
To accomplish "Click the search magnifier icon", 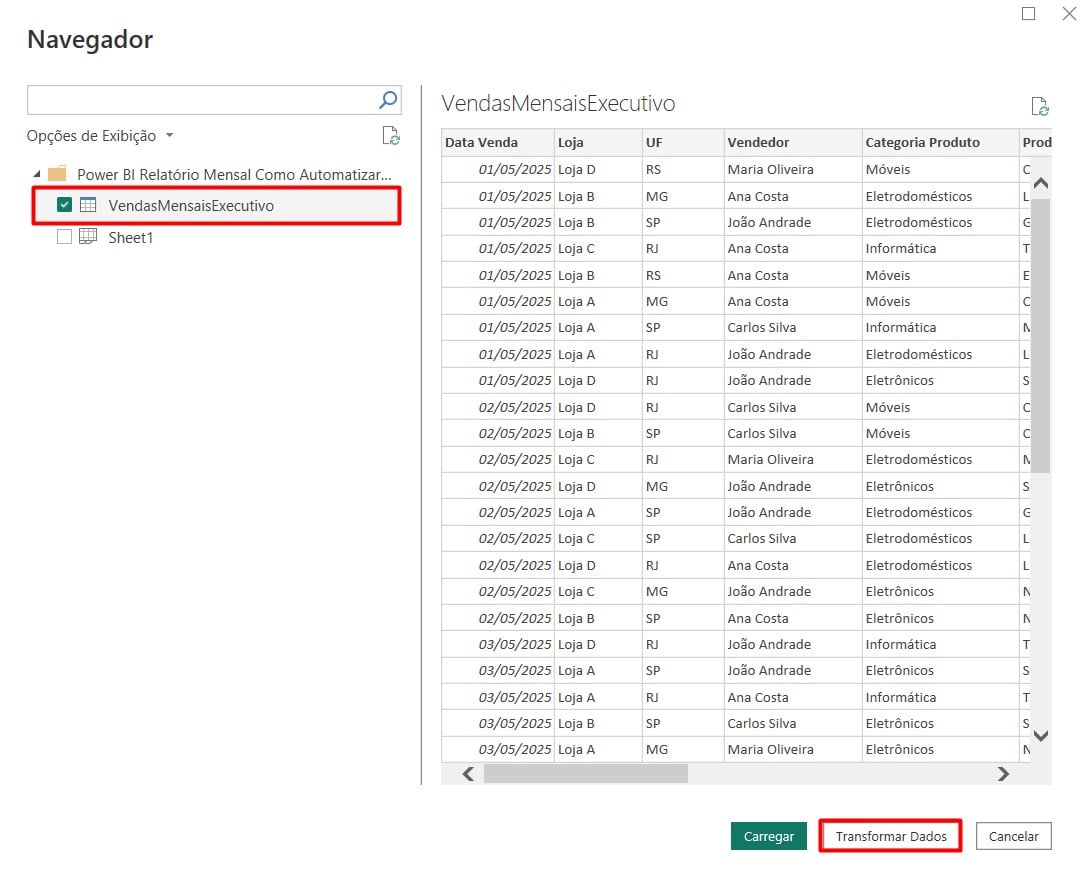I will (388, 100).
